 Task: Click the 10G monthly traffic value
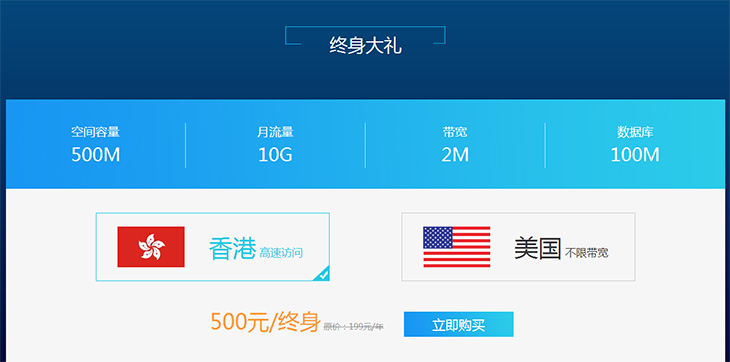click(275, 155)
